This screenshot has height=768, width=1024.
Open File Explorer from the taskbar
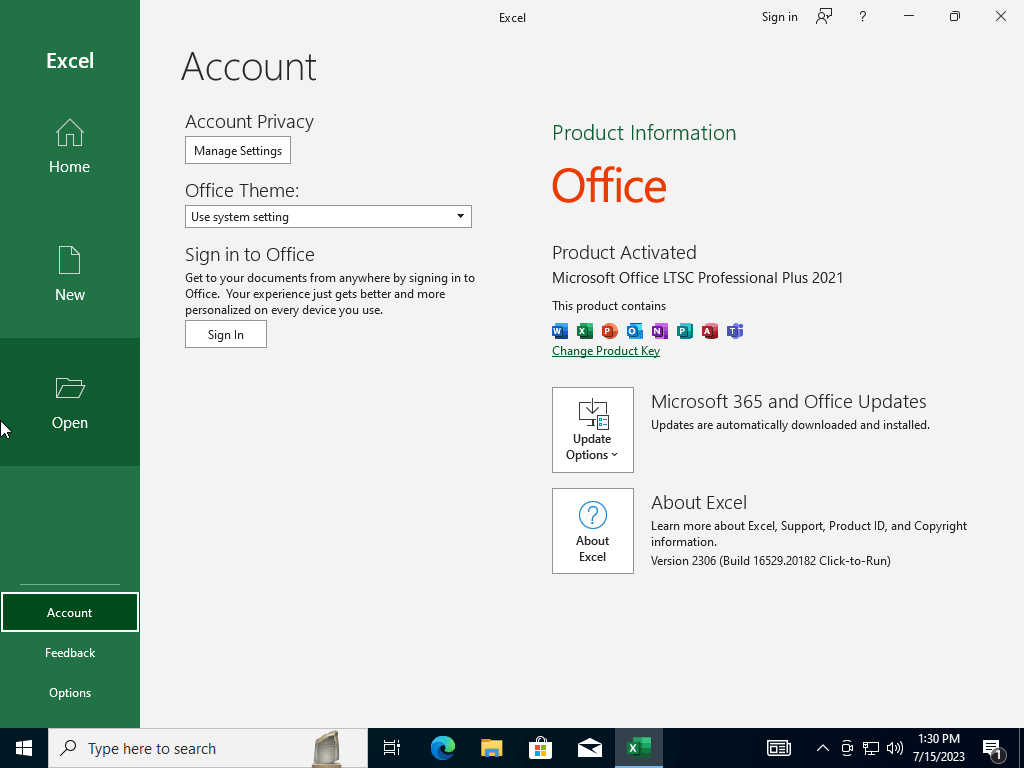pyautogui.click(x=491, y=748)
